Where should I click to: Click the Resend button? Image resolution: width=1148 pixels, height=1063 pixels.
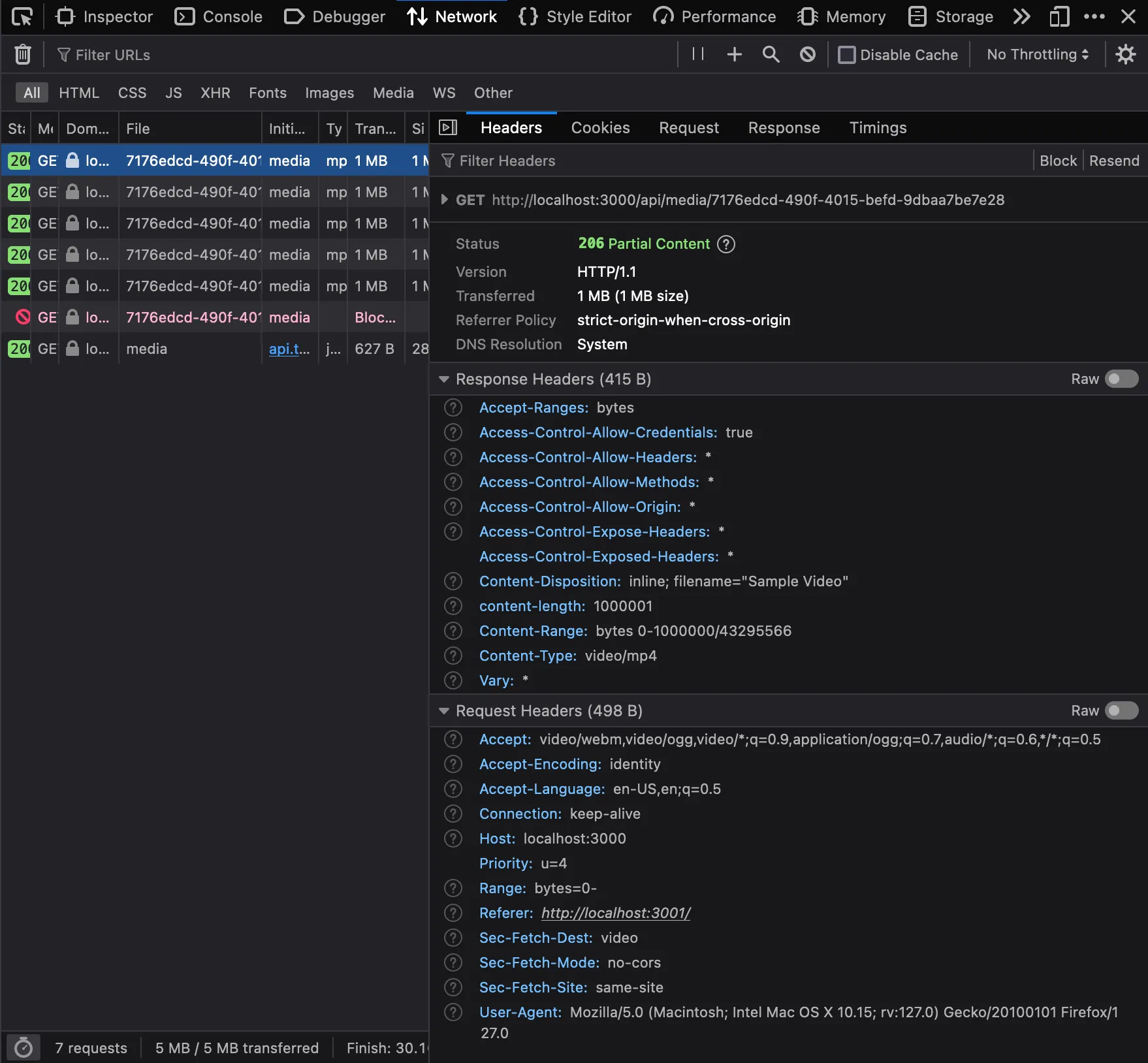1114,161
